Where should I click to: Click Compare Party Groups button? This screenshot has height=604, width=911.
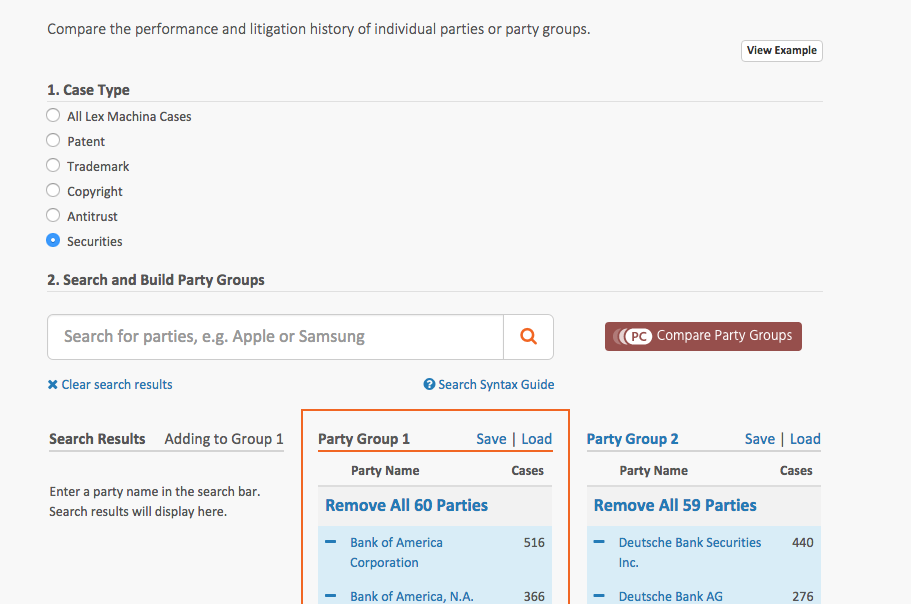pos(703,336)
